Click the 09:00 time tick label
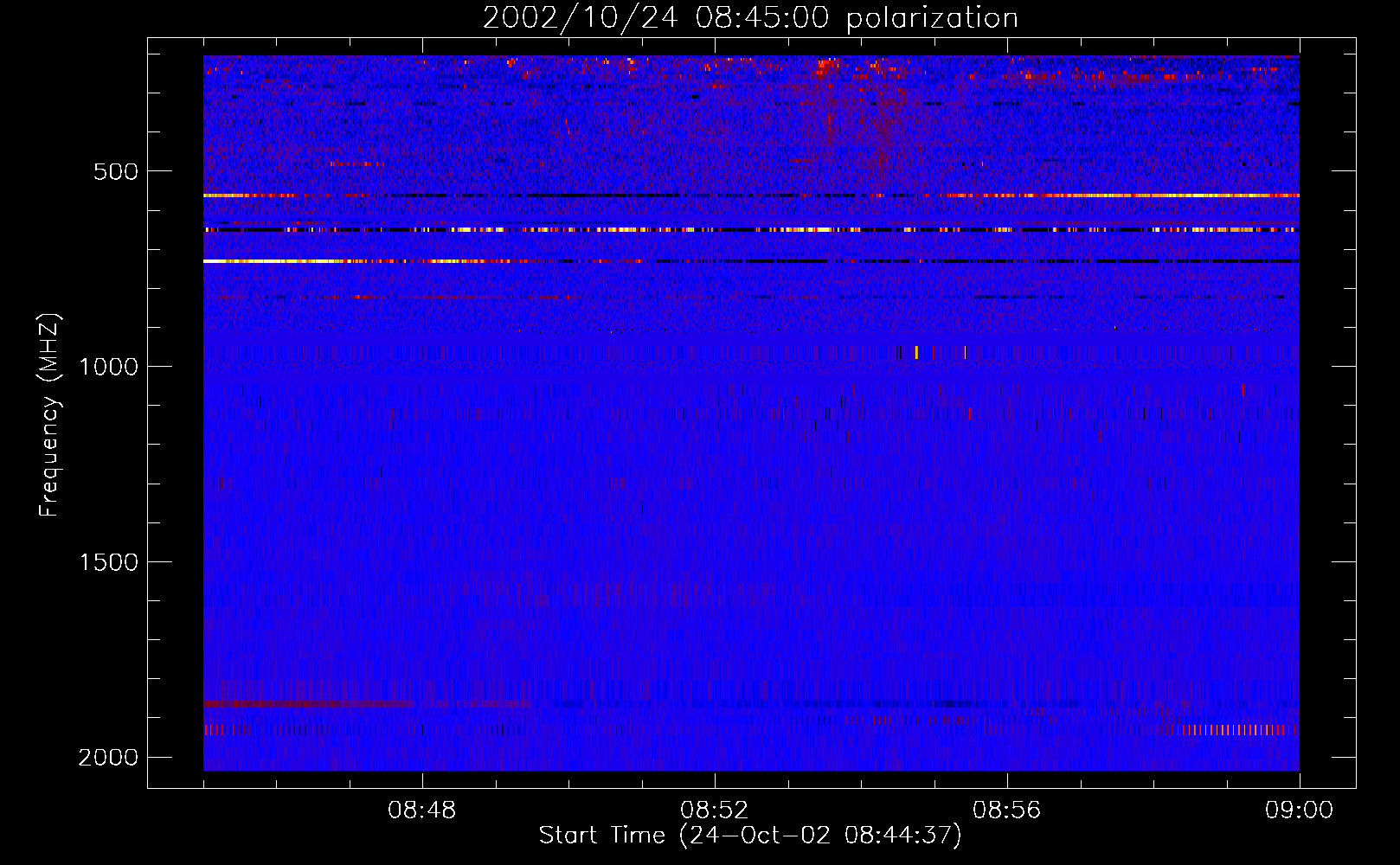 1300,811
